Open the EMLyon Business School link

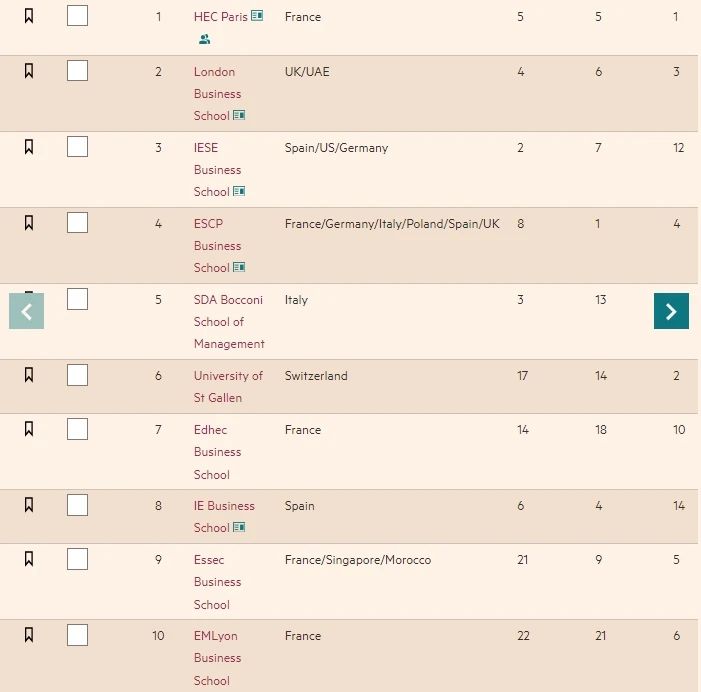217,658
